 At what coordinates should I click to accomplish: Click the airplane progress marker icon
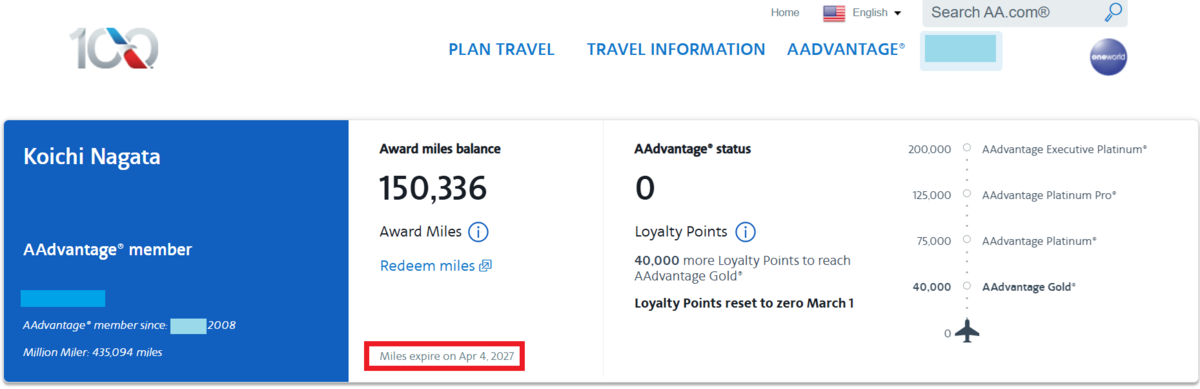pos(967,329)
